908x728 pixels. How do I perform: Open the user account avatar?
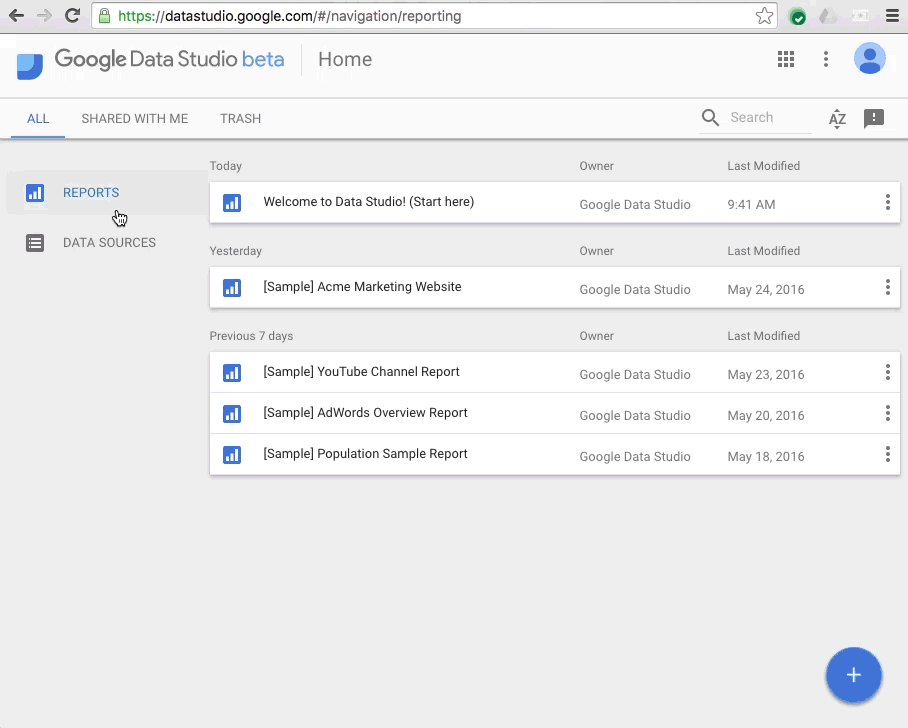pyautogui.click(x=869, y=58)
